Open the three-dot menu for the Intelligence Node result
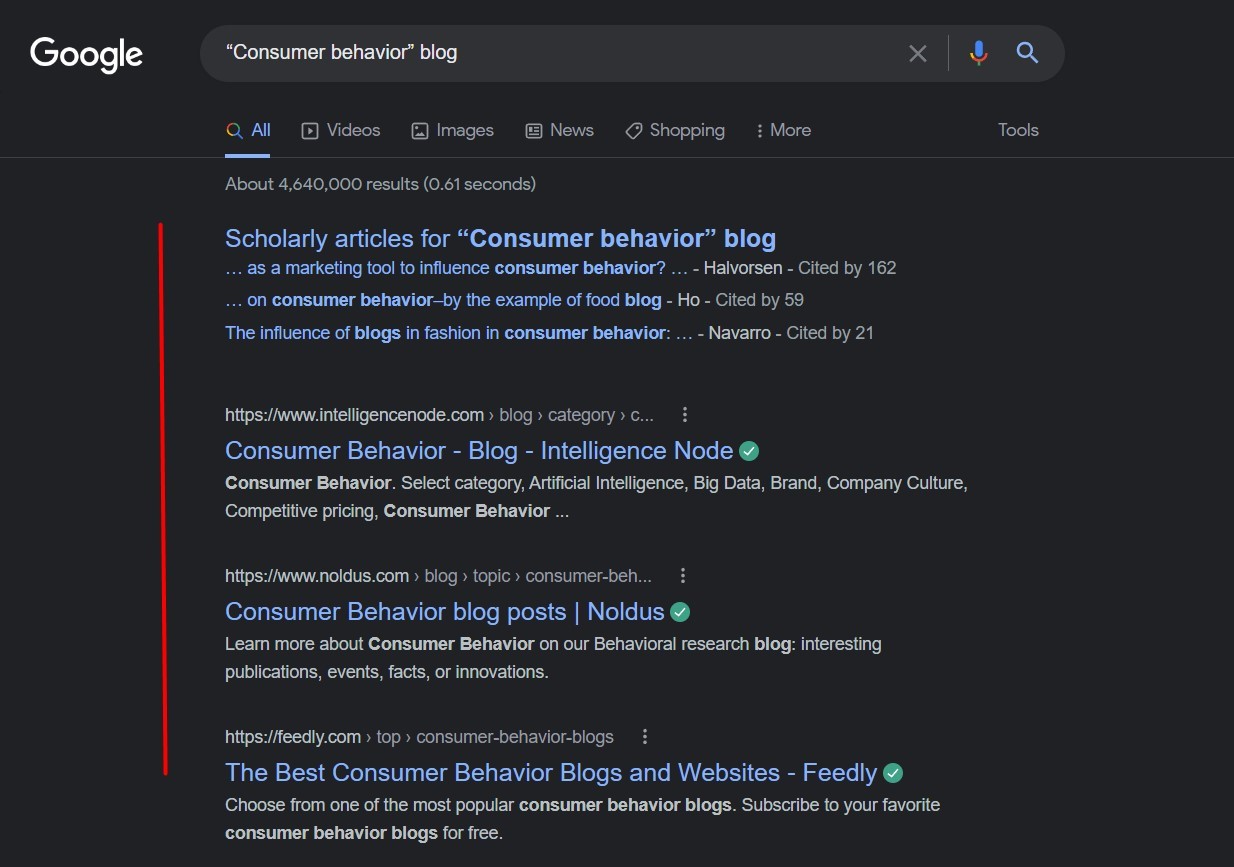Viewport: 1234px width, 867px height. point(685,414)
